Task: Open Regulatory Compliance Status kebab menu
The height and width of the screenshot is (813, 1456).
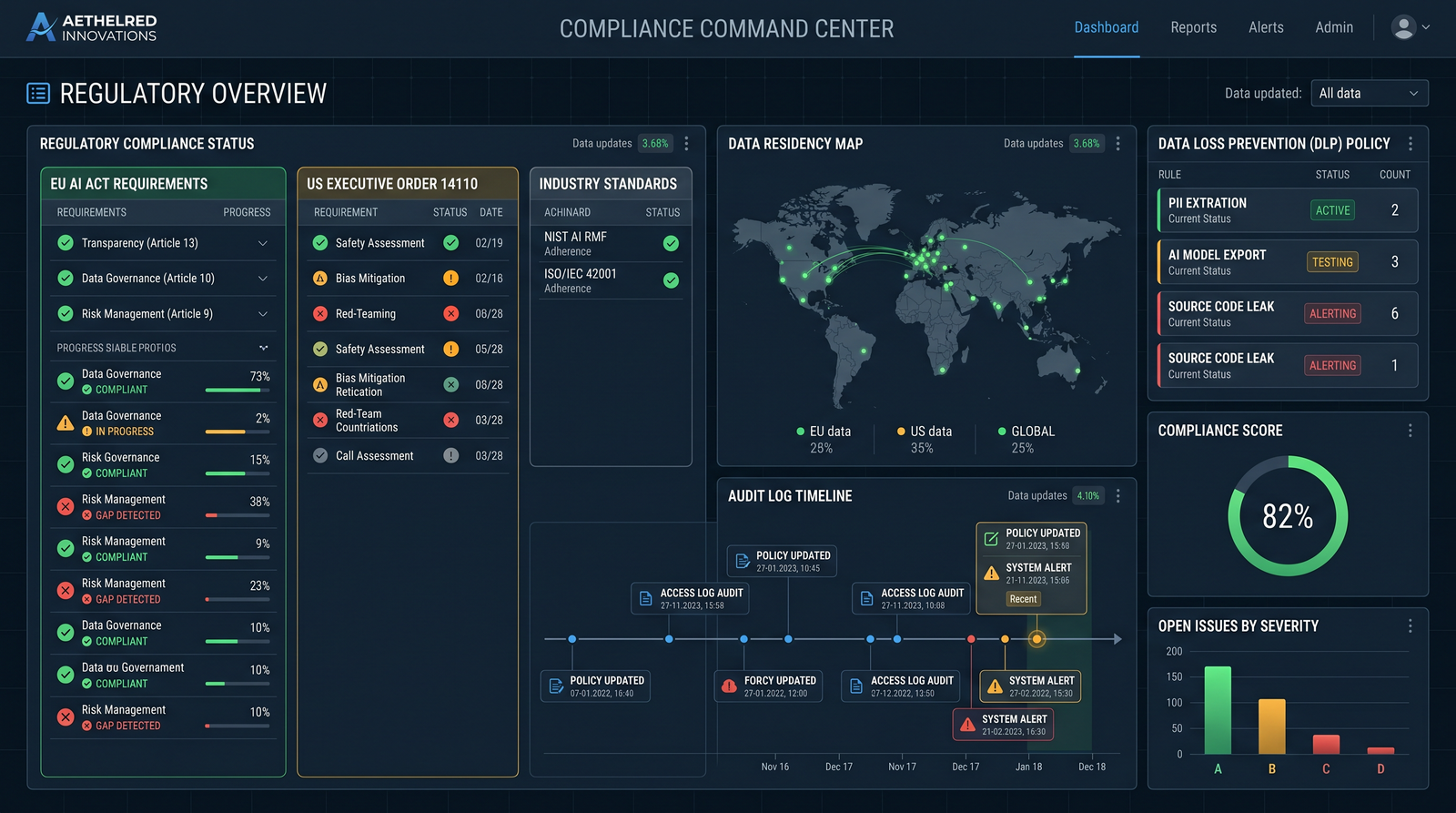Action: pos(686,144)
